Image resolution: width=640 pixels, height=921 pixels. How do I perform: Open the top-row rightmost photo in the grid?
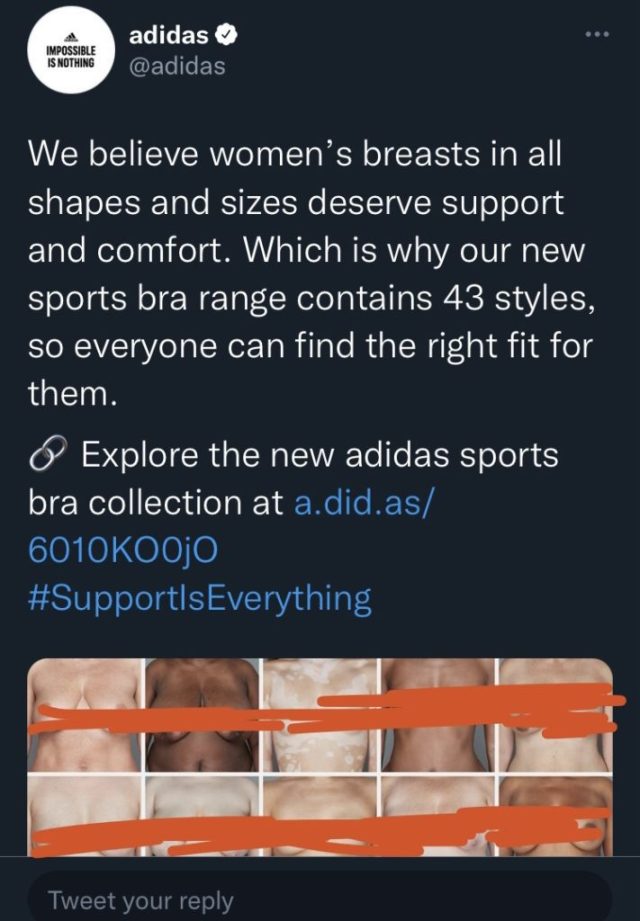click(x=555, y=715)
